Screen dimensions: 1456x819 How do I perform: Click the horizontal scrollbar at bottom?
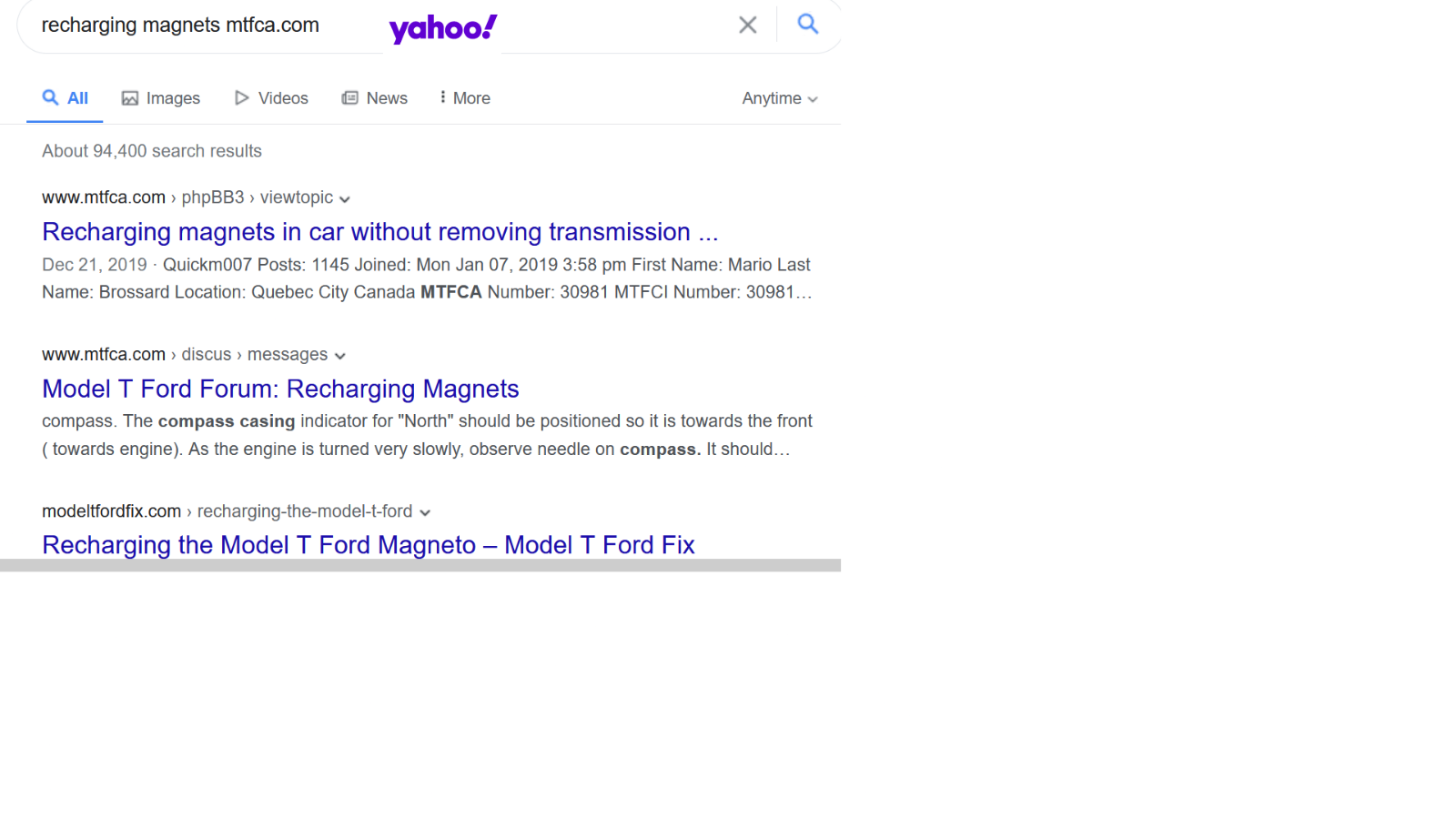click(420, 565)
